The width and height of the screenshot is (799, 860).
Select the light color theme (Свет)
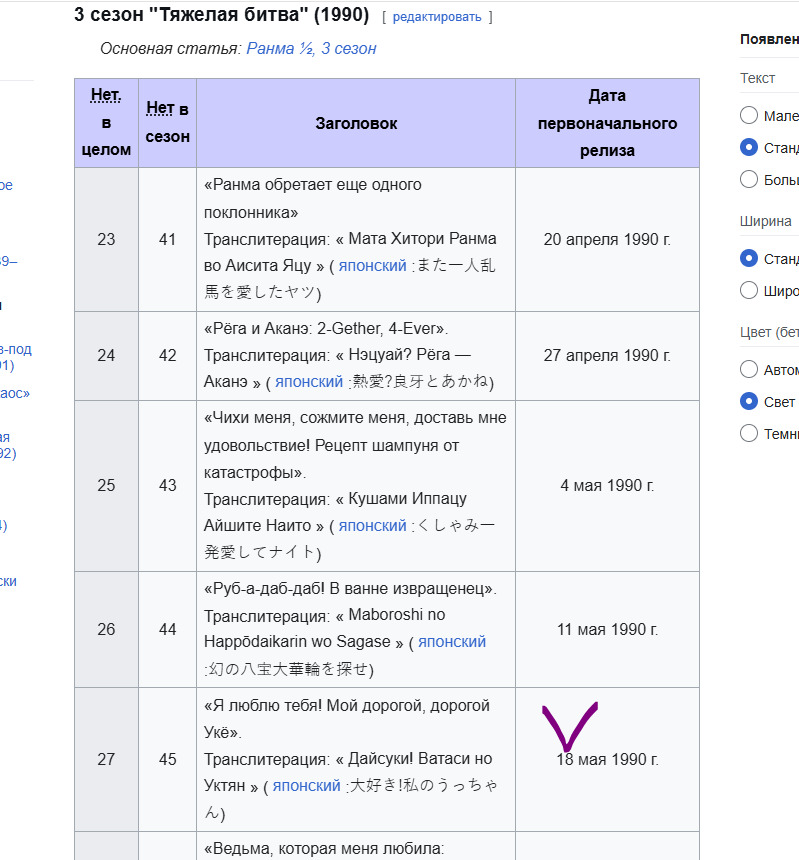coord(749,401)
